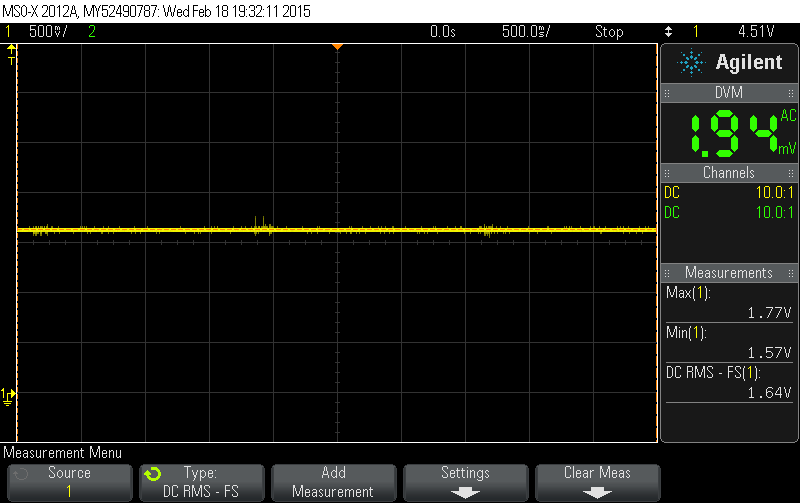Image resolution: width=800 pixels, height=503 pixels.
Task: Click the 500.0ms/ timebase readout
Action: (526, 32)
